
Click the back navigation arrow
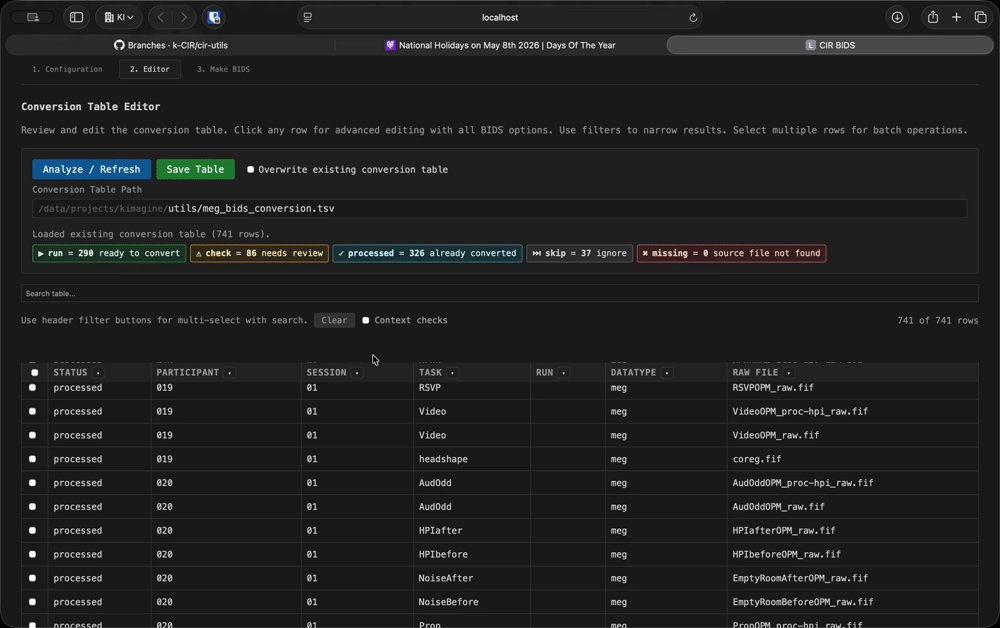click(161, 17)
